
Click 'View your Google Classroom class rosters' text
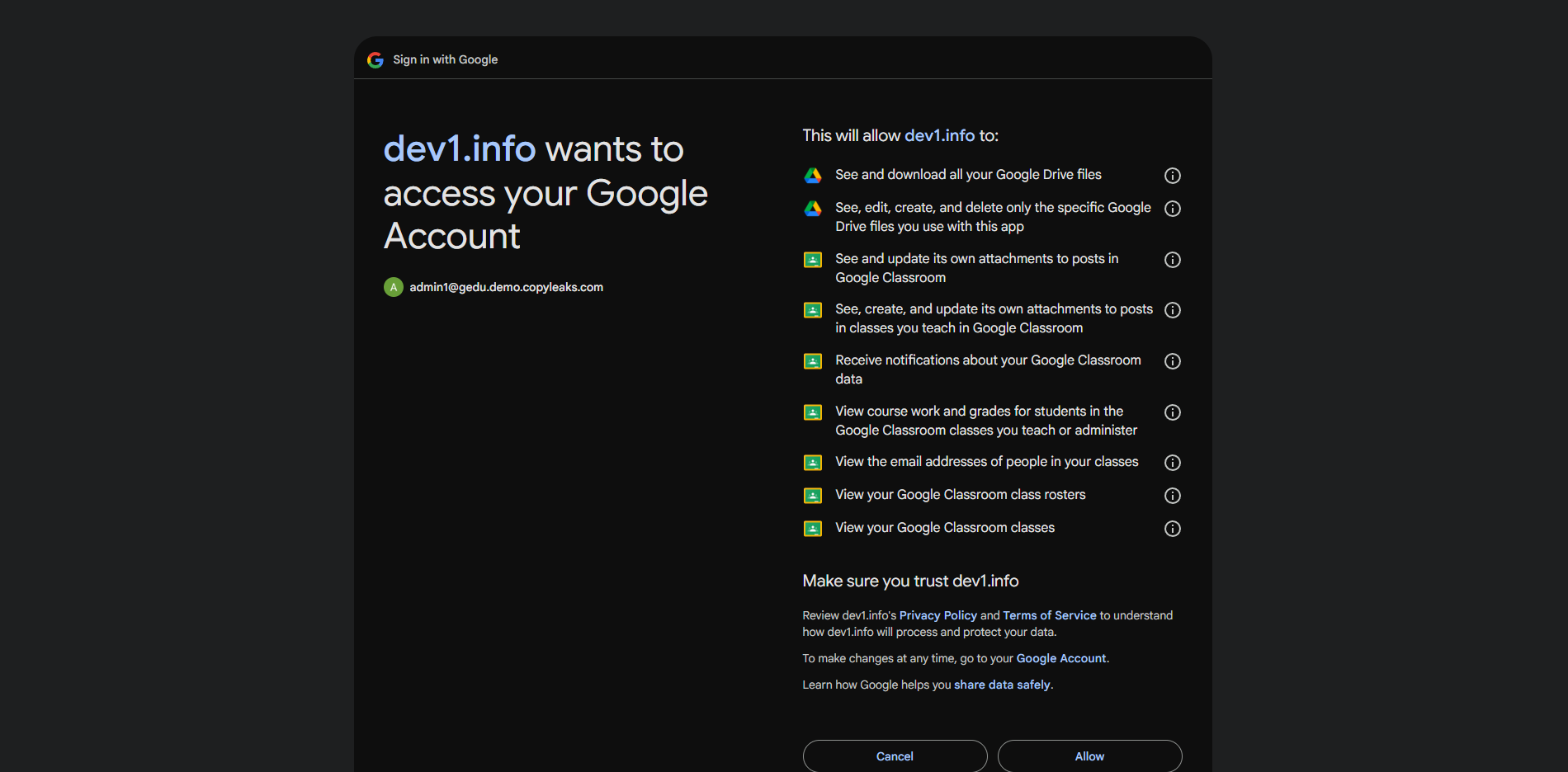pyautogui.click(x=960, y=495)
